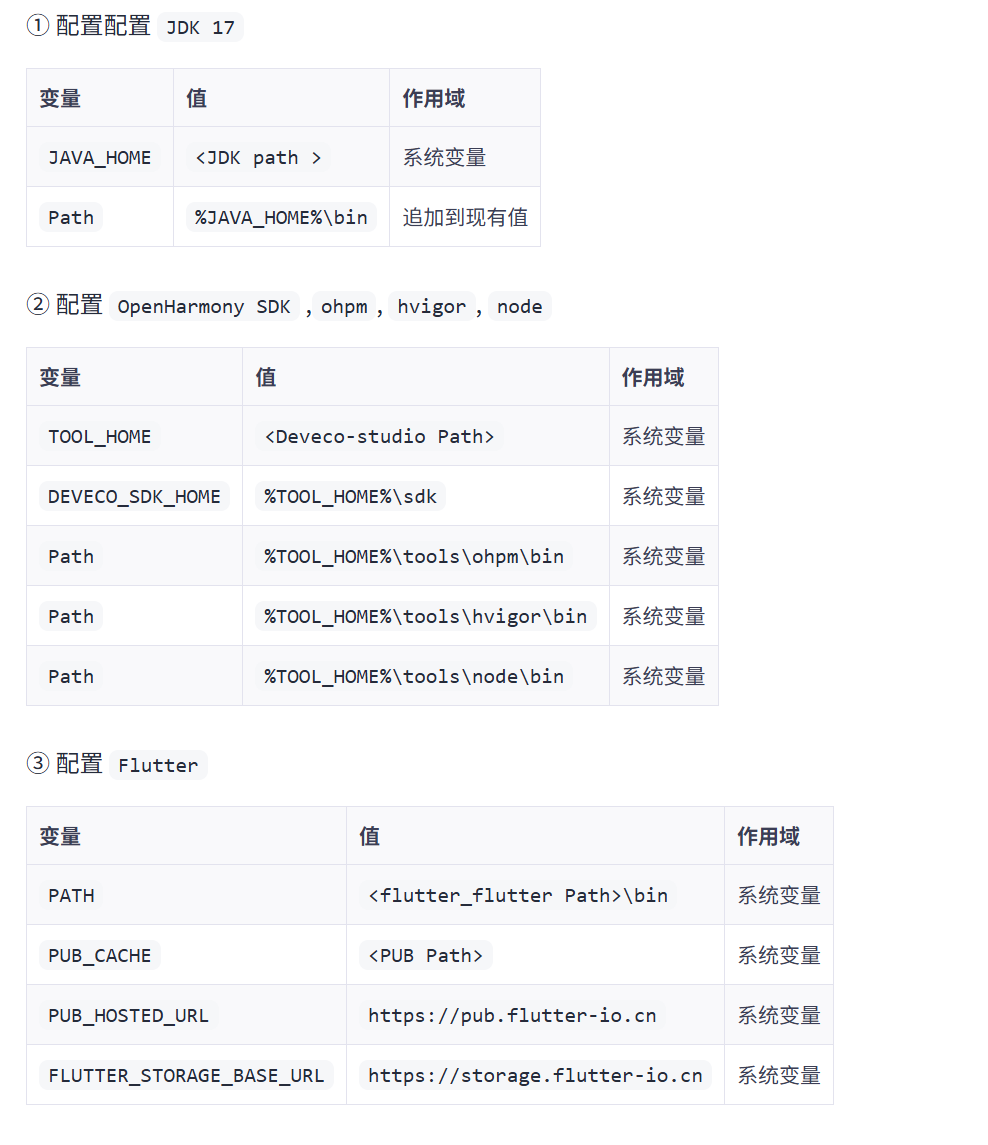Click "系统变量" in the ohpm\bin row

coord(663,556)
